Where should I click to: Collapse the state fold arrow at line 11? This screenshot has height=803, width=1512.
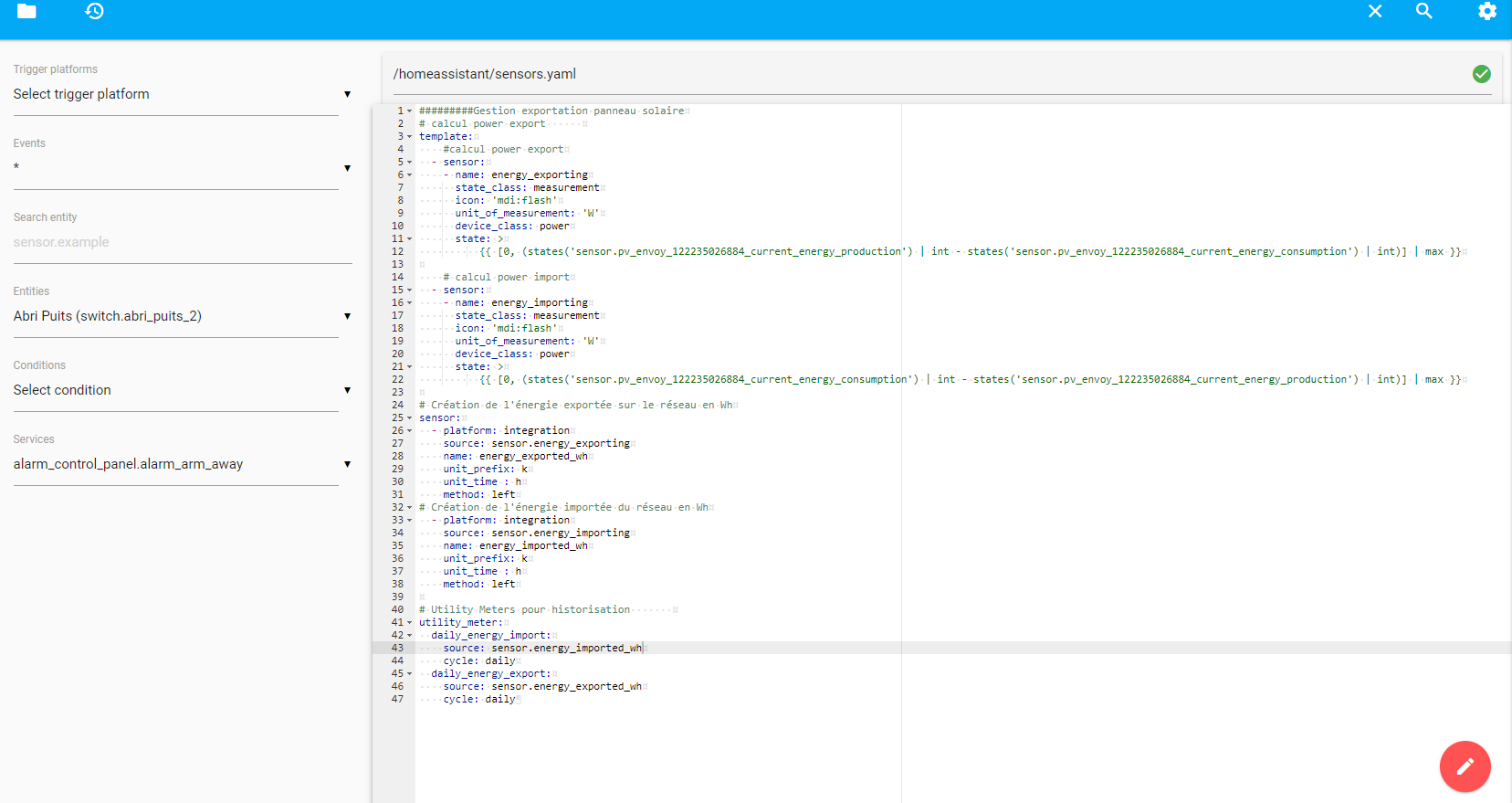click(x=410, y=238)
